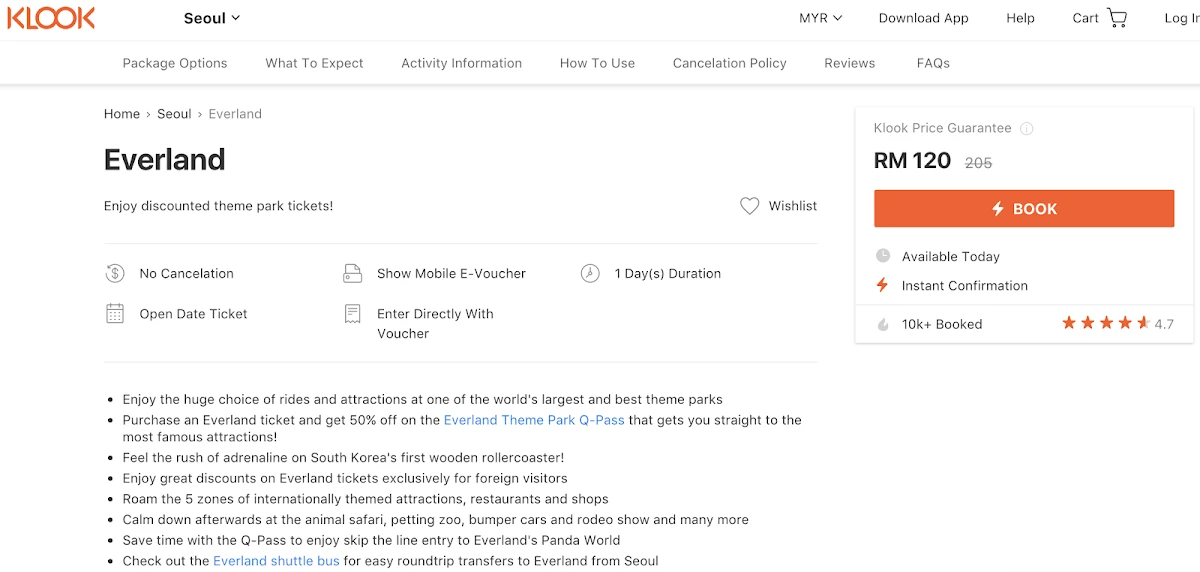Viewport: 1200px width, 572px height.
Task: Click the Open Date Ticket calendar icon
Action: tap(115, 313)
